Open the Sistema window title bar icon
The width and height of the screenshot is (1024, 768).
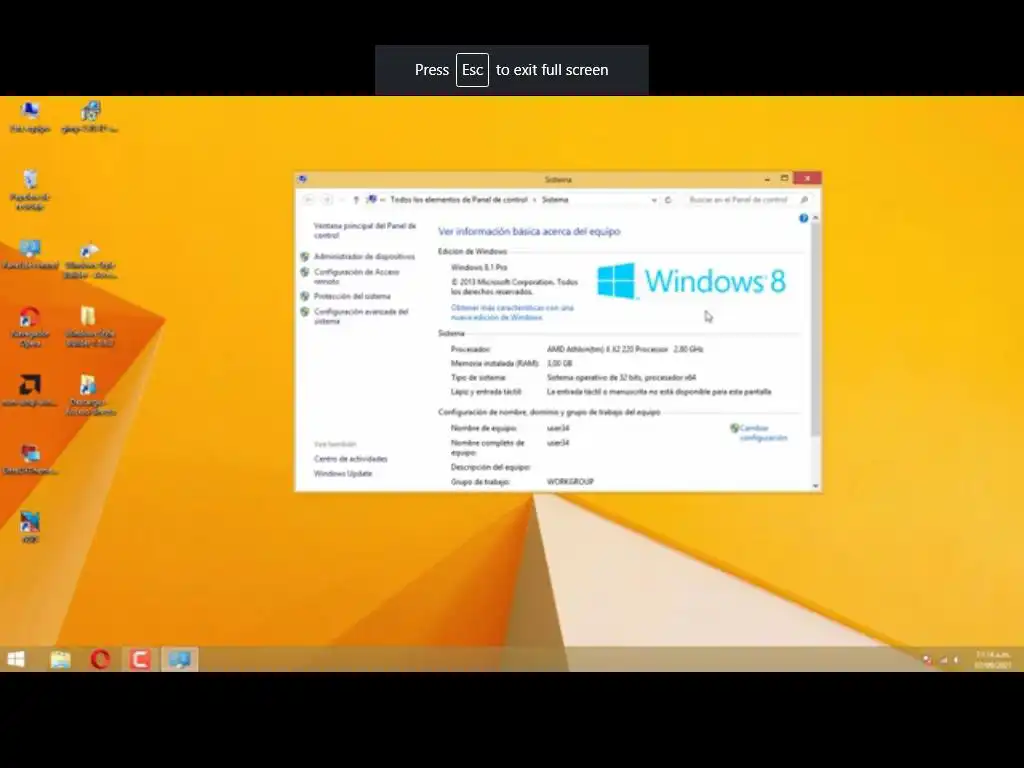302,179
